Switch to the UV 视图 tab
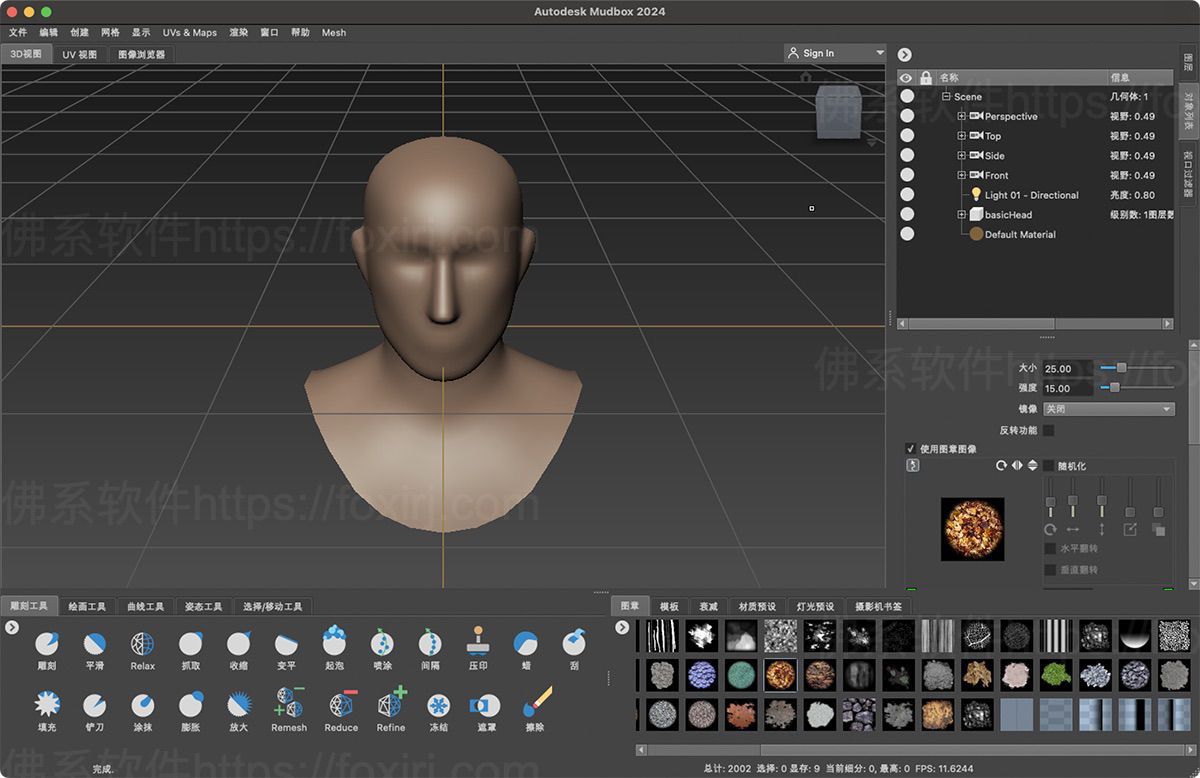Image resolution: width=1200 pixels, height=778 pixels. tap(79, 54)
